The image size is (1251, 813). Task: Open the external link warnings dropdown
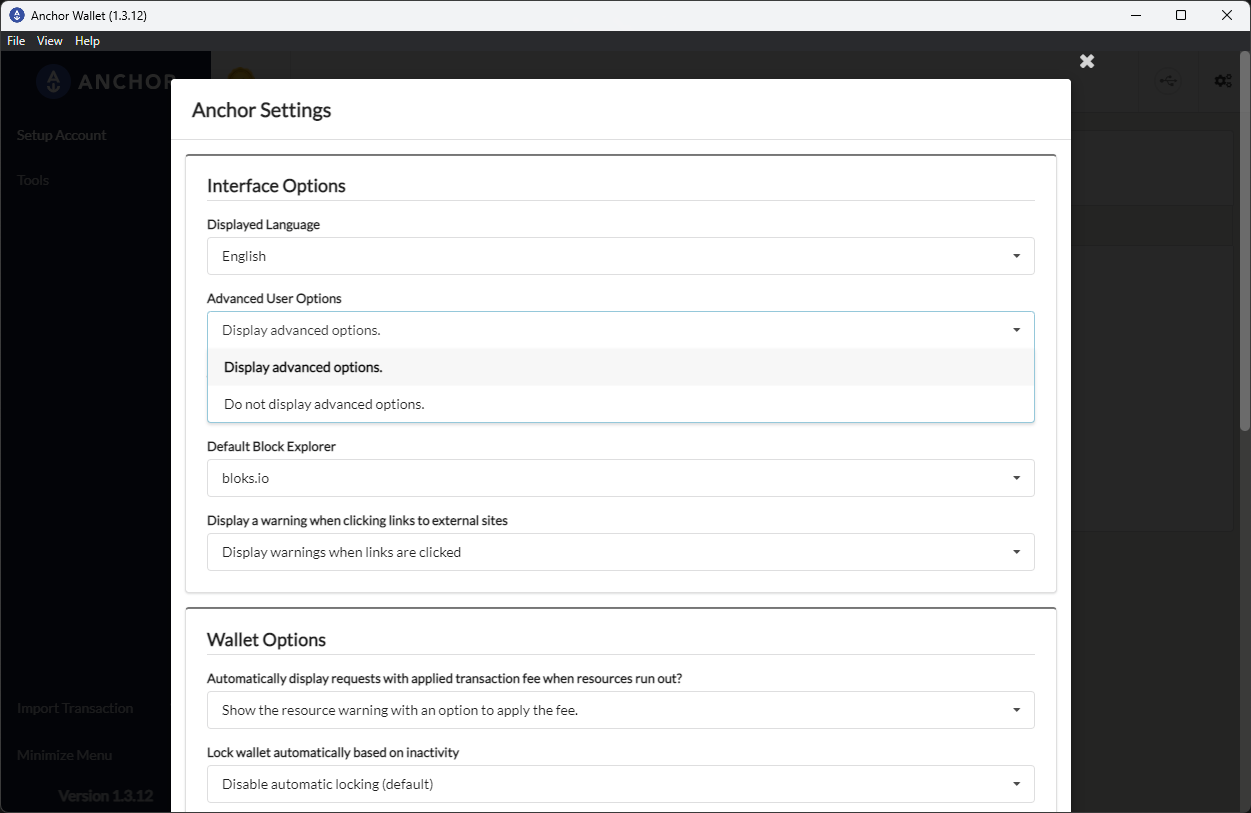tap(620, 552)
